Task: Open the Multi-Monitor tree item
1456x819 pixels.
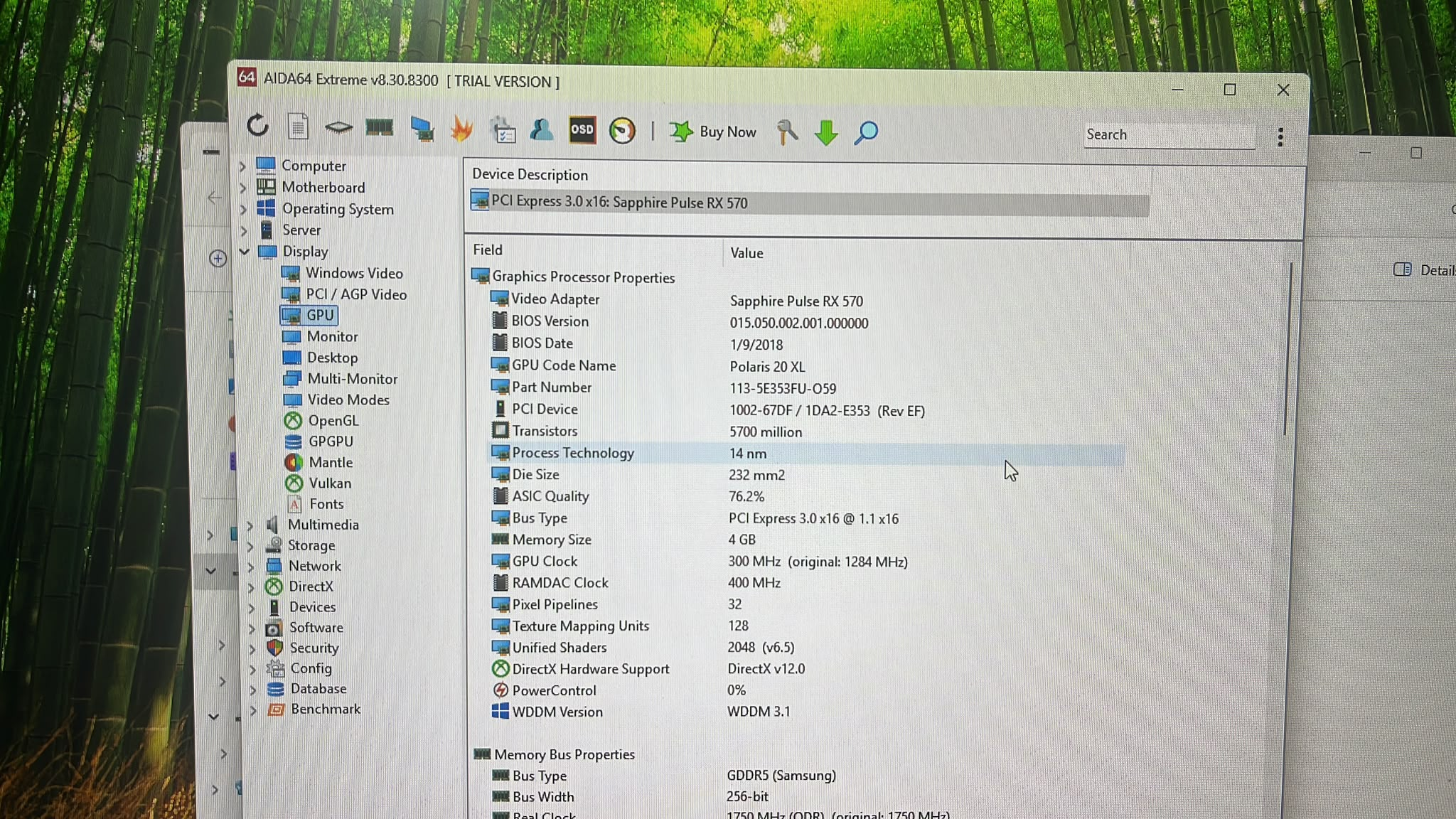Action: pyautogui.click(x=340, y=379)
